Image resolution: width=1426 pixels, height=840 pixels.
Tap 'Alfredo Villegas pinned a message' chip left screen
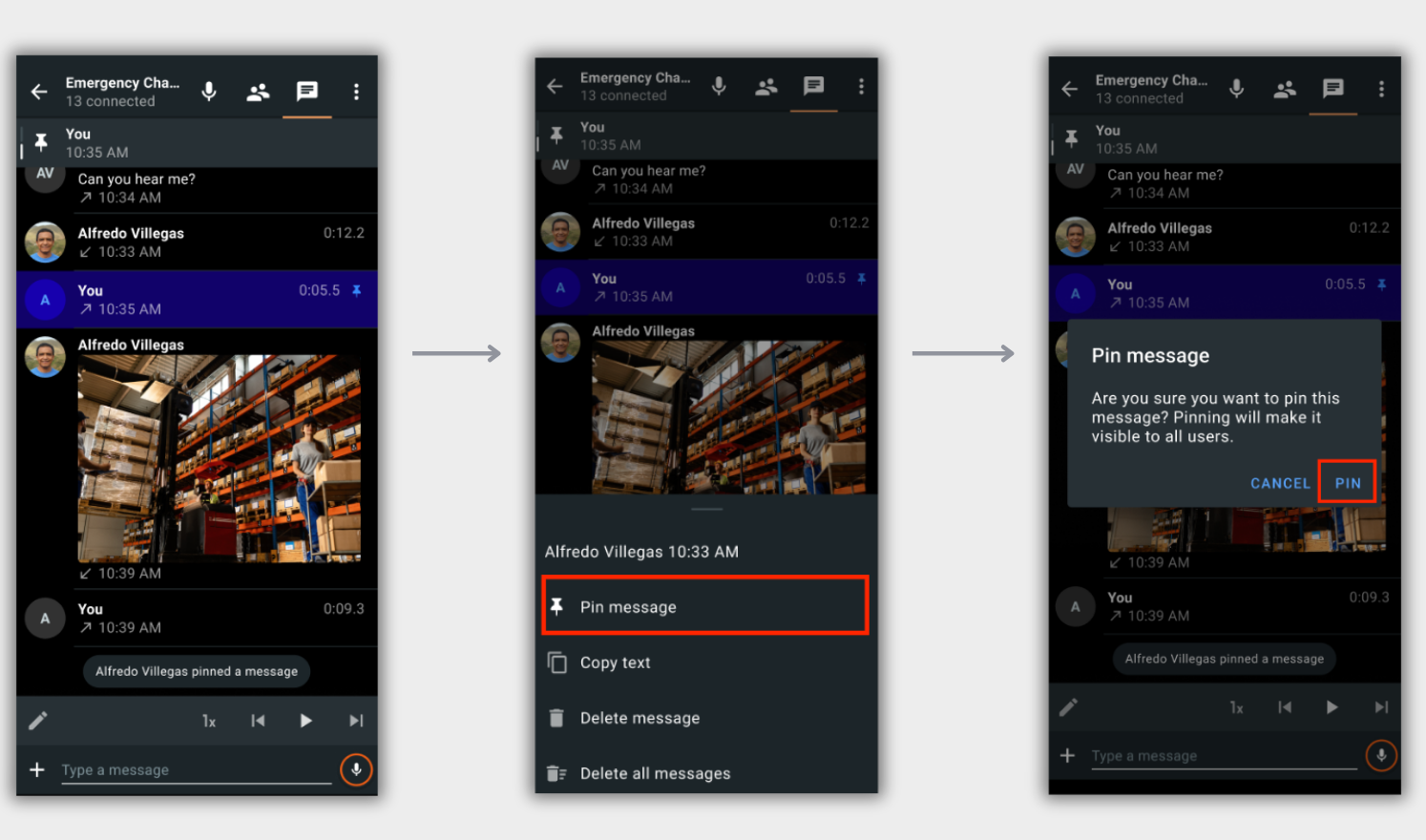click(197, 671)
